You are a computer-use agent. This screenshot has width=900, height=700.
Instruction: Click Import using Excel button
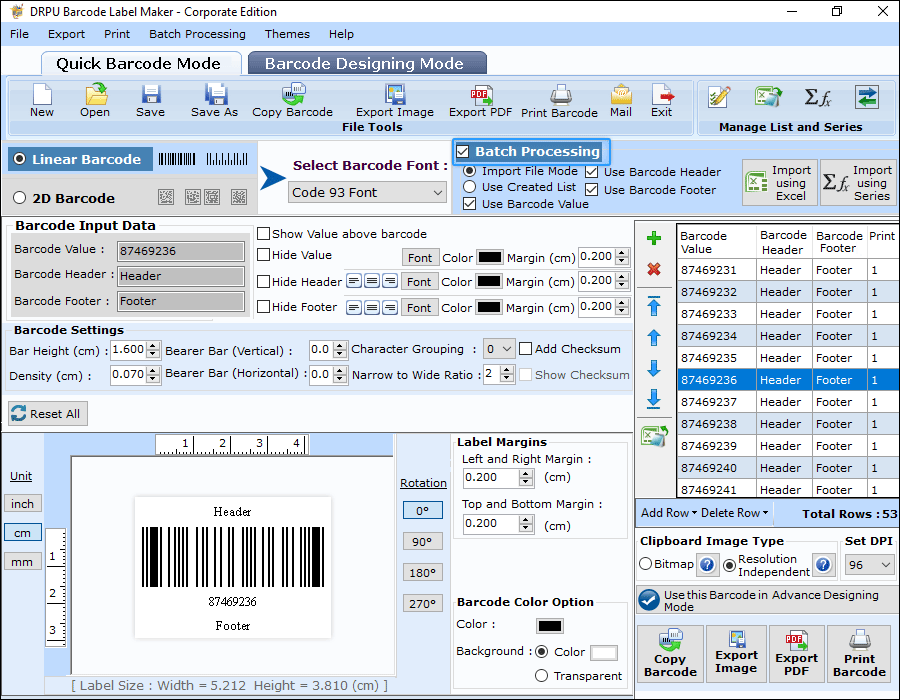(x=779, y=183)
